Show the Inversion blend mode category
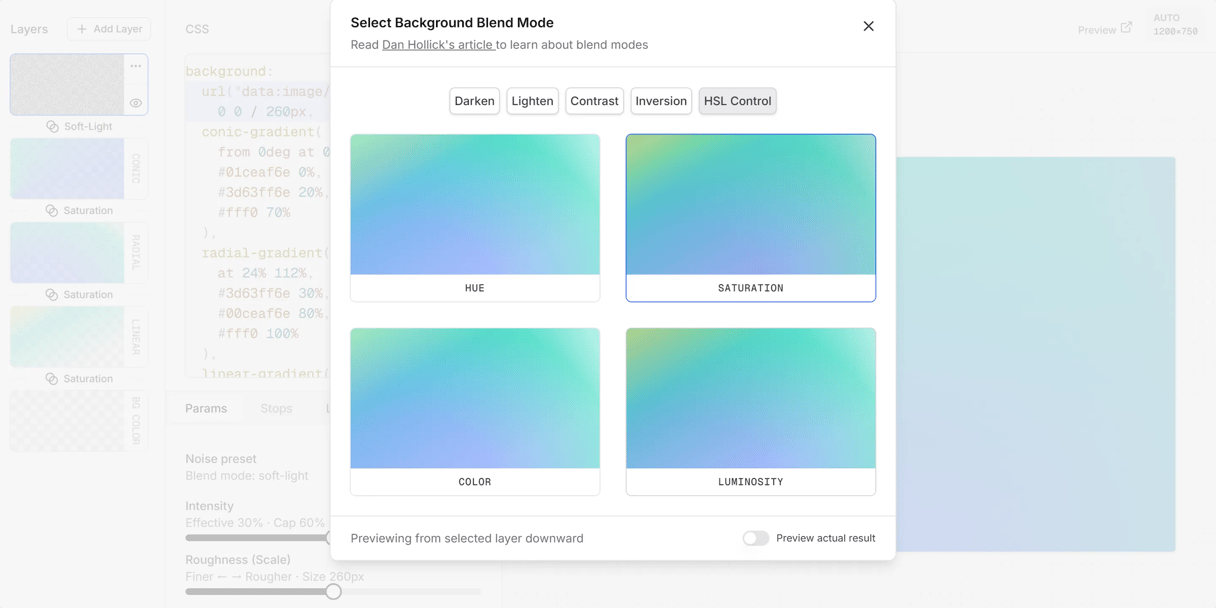1216x608 pixels. click(x=661, y=101)
